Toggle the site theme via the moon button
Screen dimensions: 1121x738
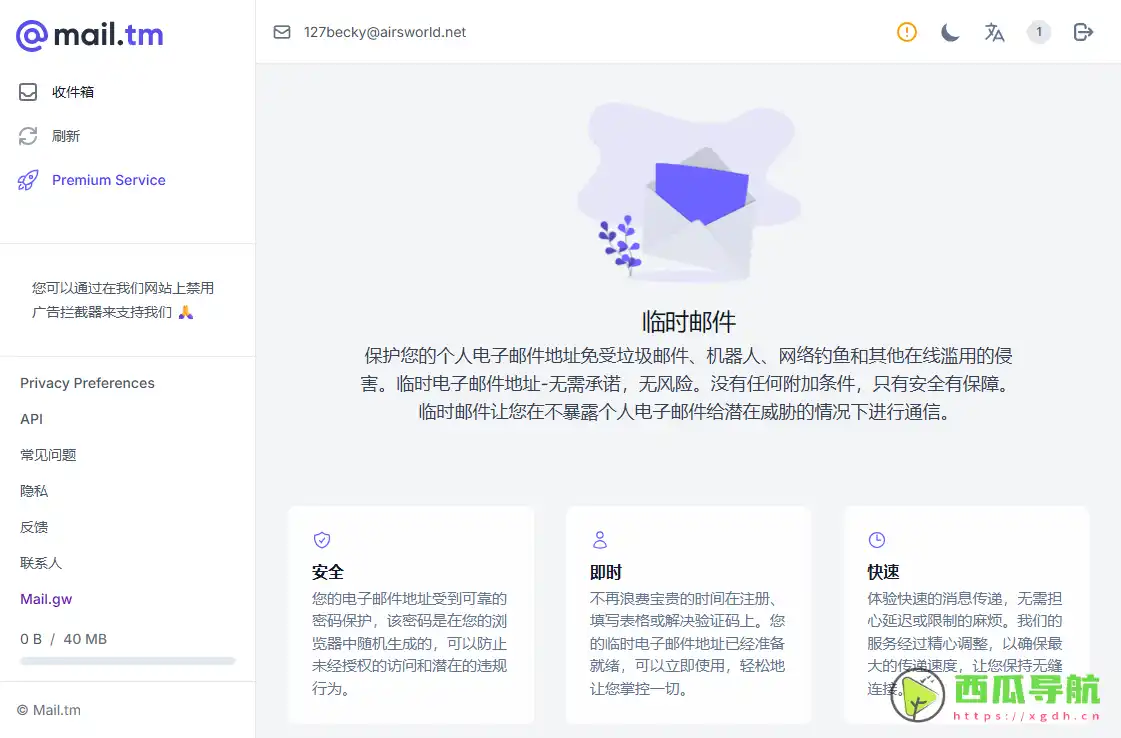pyautogui.click(x=949, y=32)
